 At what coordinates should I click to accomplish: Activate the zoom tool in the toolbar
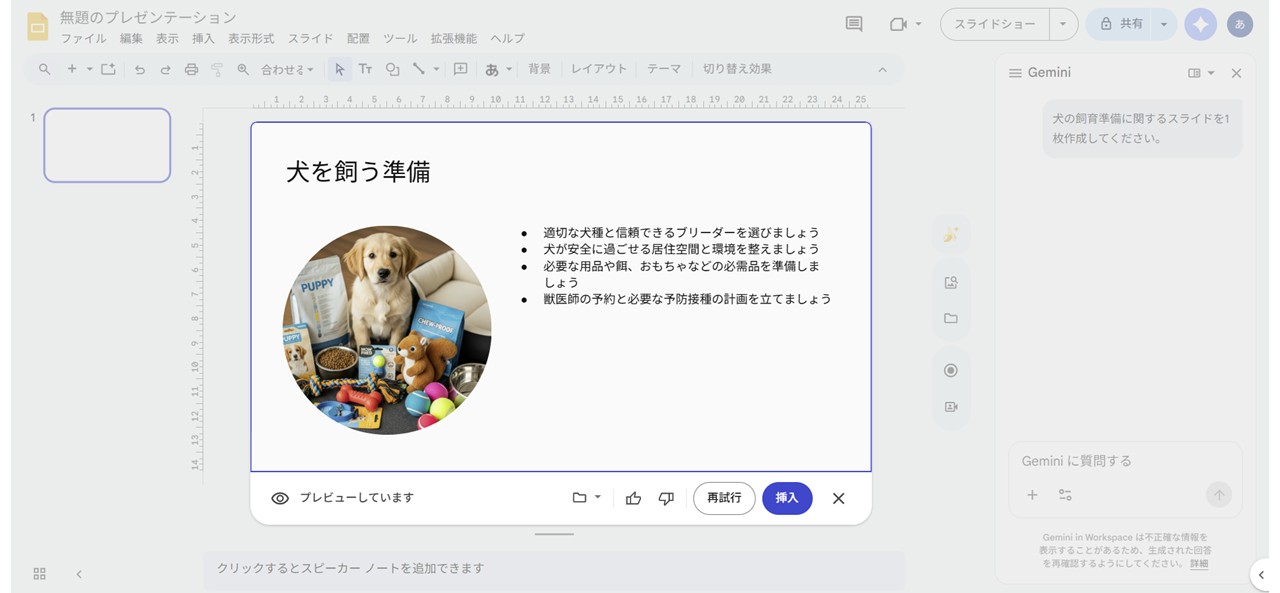pos(243,69)
